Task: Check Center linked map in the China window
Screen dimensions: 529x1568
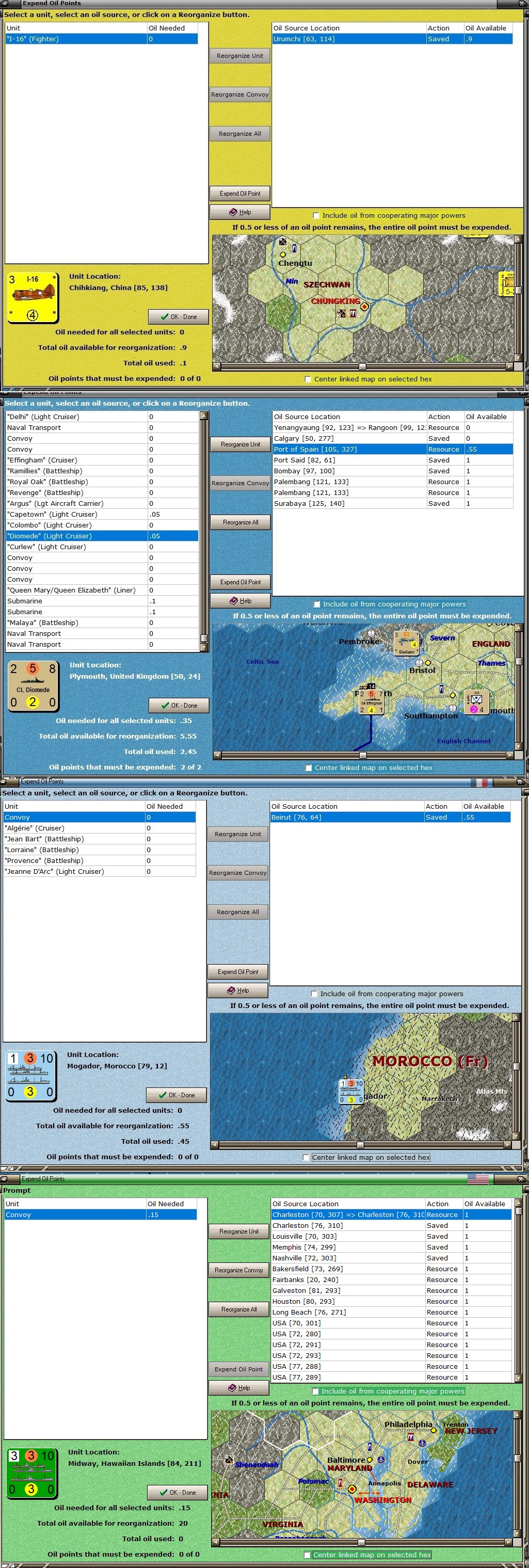Action: [308, 379]
